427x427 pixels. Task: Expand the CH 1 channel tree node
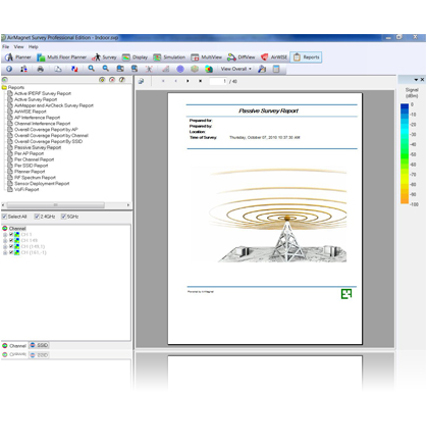click(x=5, y=235)
